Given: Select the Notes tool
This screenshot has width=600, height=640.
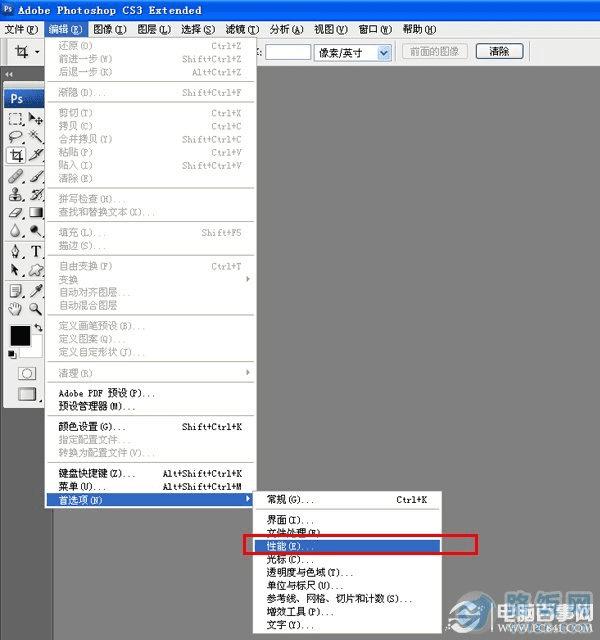Looking at the screenshot, I should [16, 291].
